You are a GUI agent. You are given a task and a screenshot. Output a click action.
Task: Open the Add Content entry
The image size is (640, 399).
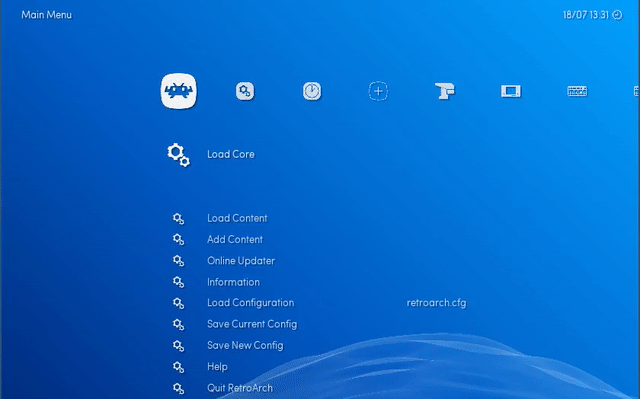235,239
